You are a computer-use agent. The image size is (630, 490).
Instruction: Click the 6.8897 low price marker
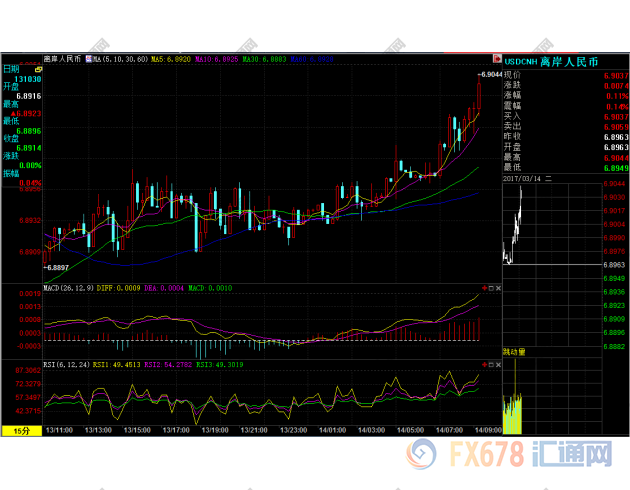[57, 267]
